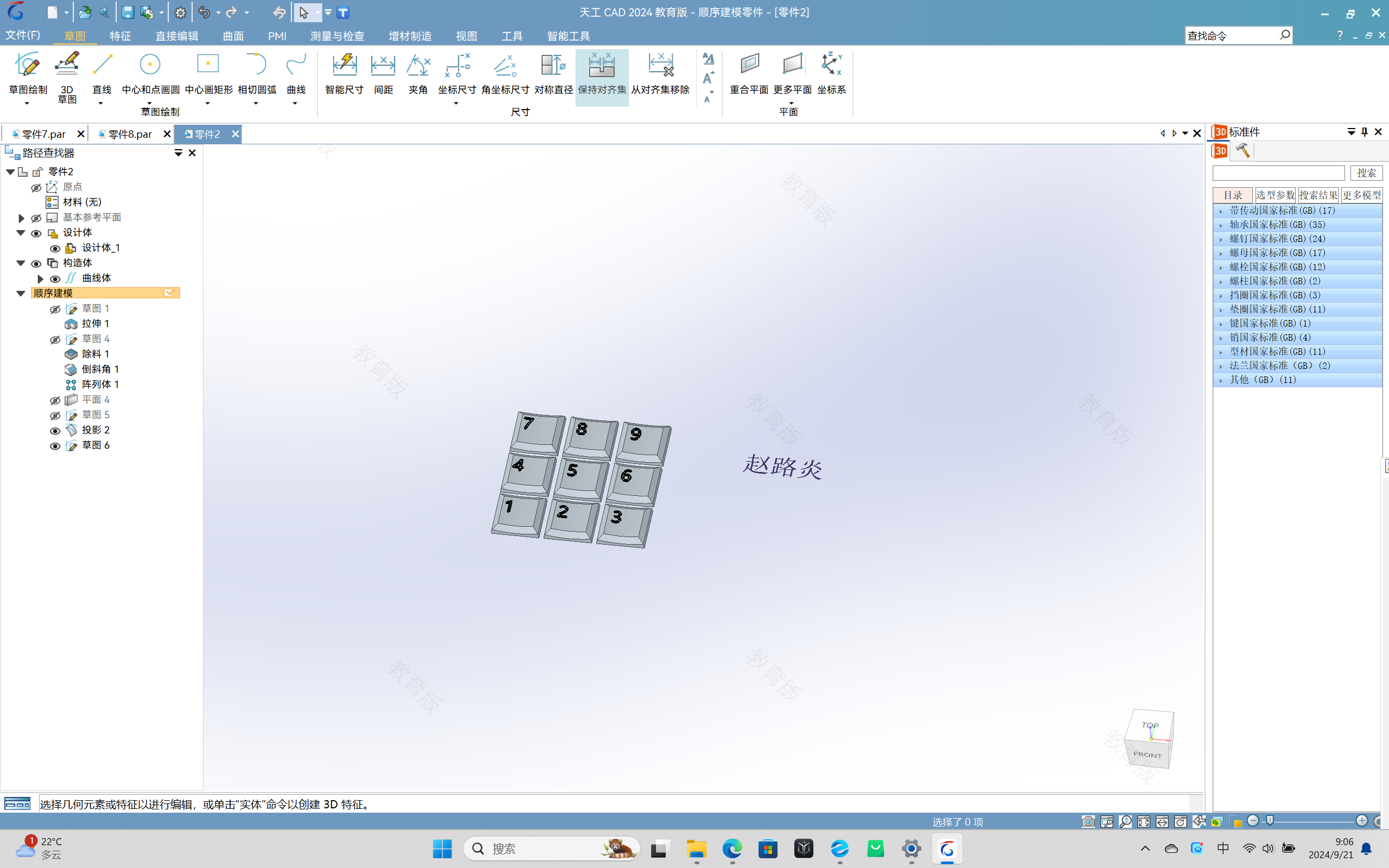
Task: Expand the 基本参考平面 tree node
Action: [x=21, y=218]
